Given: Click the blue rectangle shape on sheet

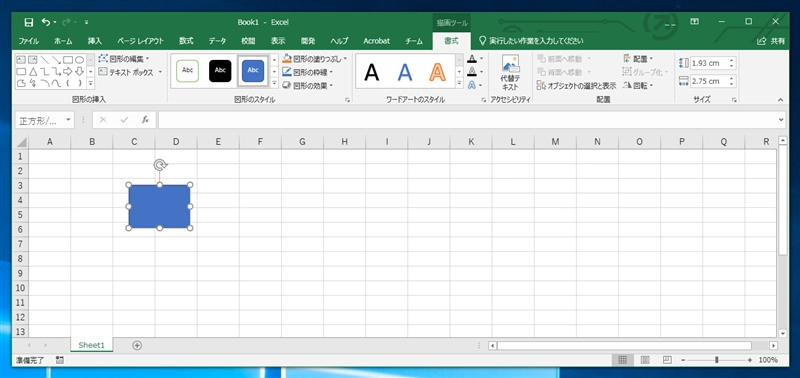Looking at the screenshot, I should tap(159, 207).
